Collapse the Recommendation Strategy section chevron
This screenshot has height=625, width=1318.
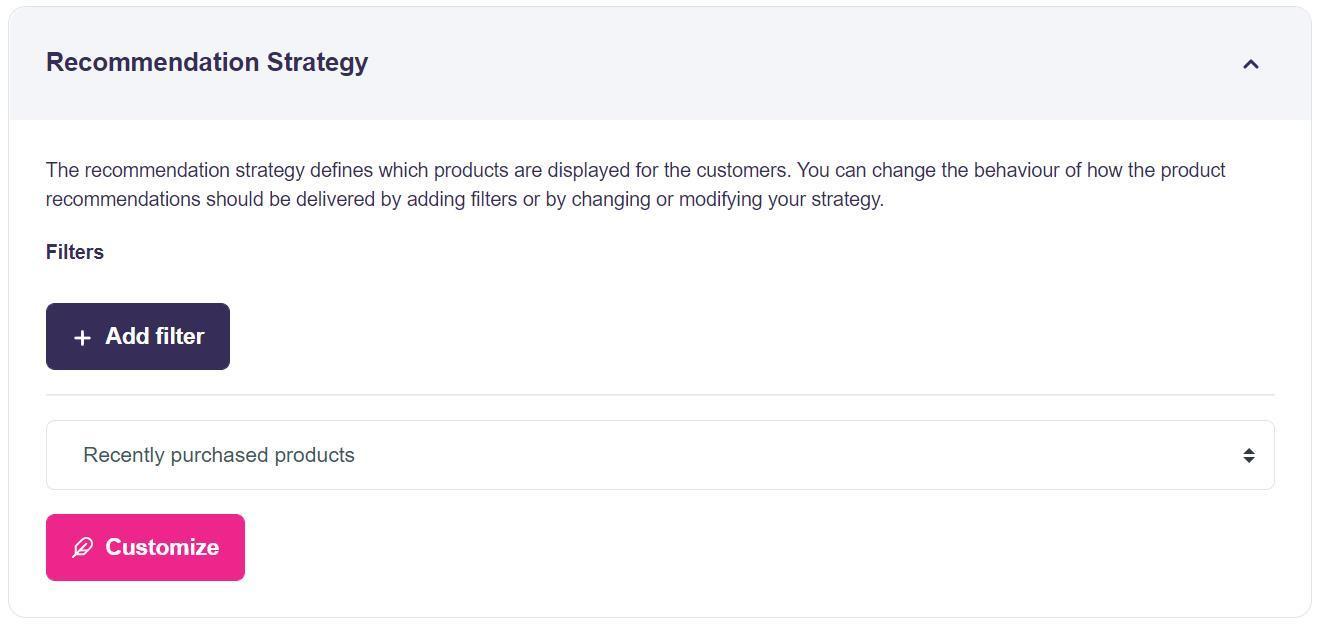click(1250, 64)
